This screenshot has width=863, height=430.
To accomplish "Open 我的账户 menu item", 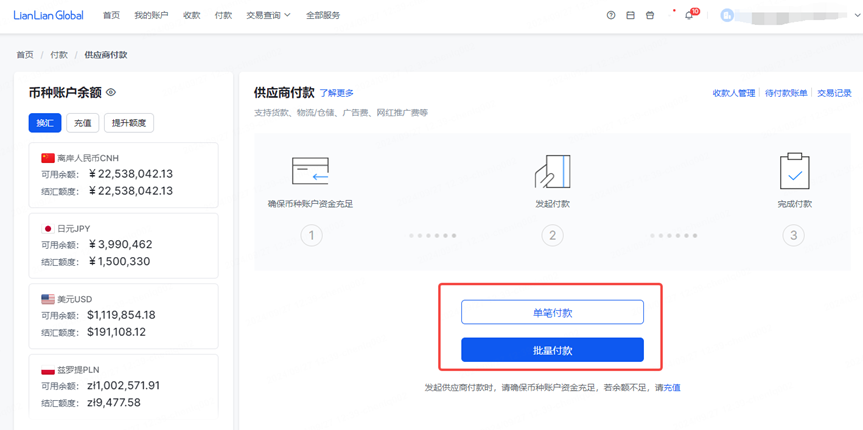I will coord(151,15).
